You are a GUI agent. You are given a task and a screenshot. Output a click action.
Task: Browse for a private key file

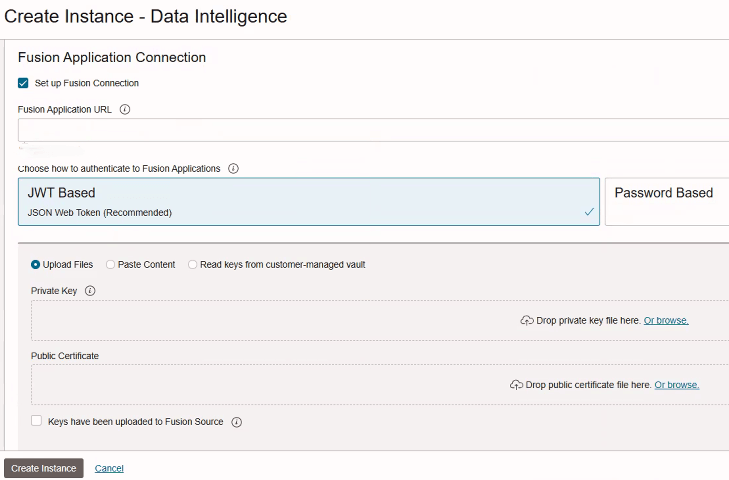click(x=665, y=320)
